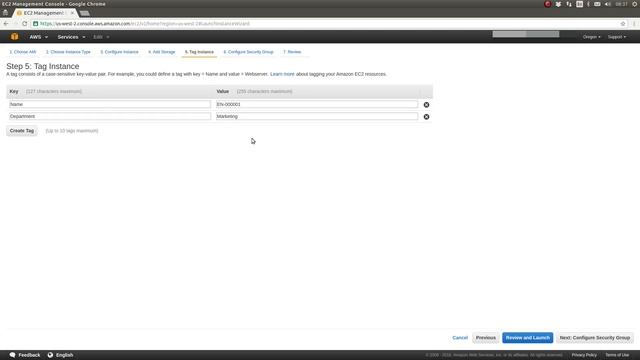Edit the Name tag value field
This screenshot has height=360, width=640.
(317, 104)
